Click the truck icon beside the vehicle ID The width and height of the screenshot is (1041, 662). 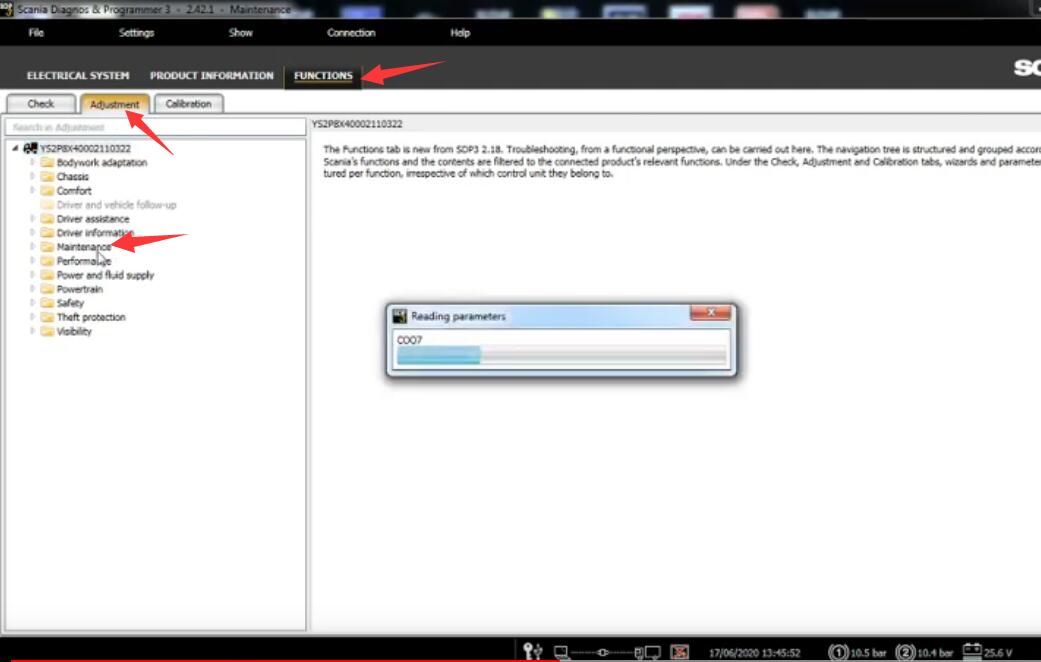point(30,149)
